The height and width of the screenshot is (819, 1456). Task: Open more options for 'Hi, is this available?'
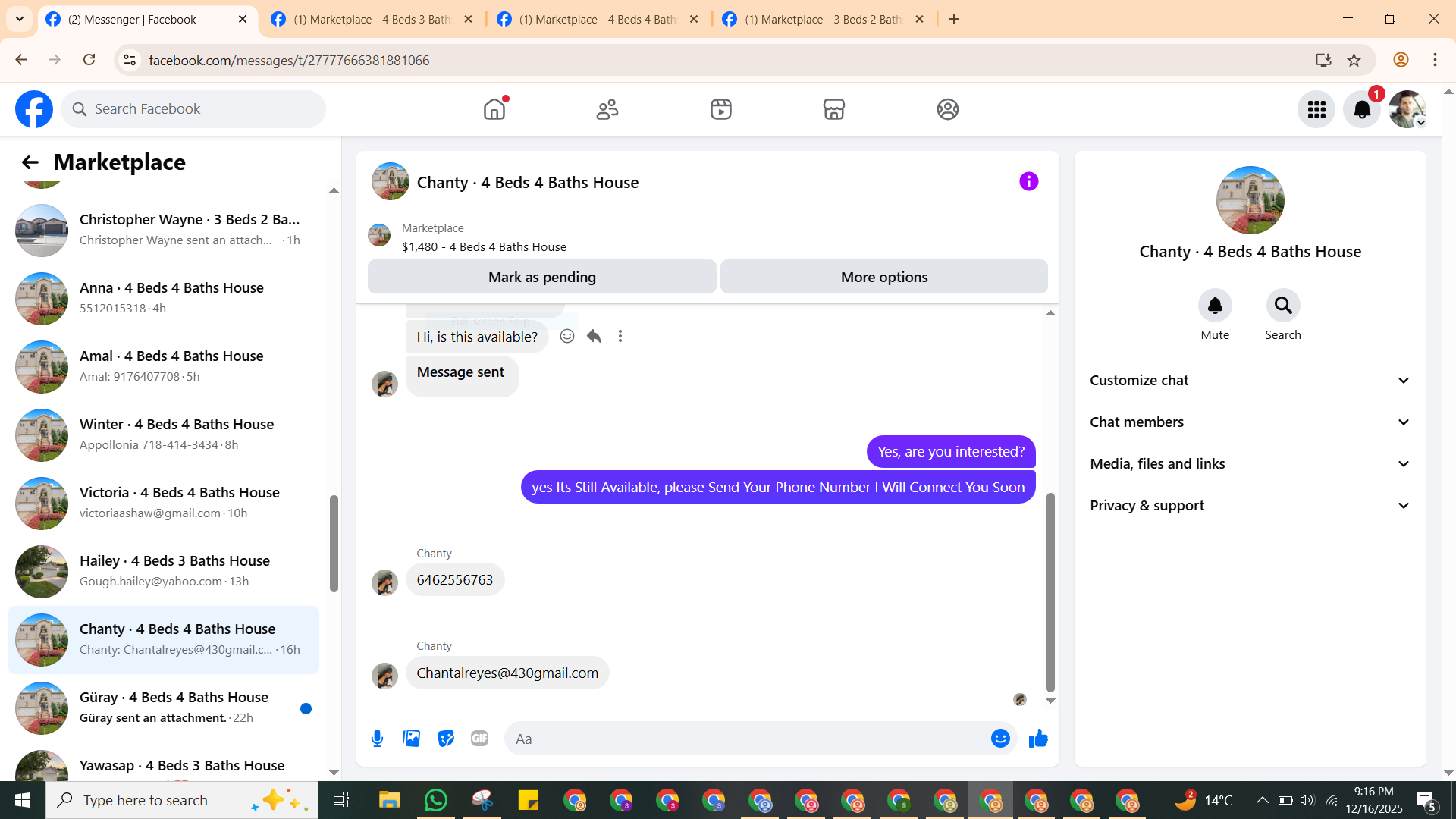coord(620,336)
